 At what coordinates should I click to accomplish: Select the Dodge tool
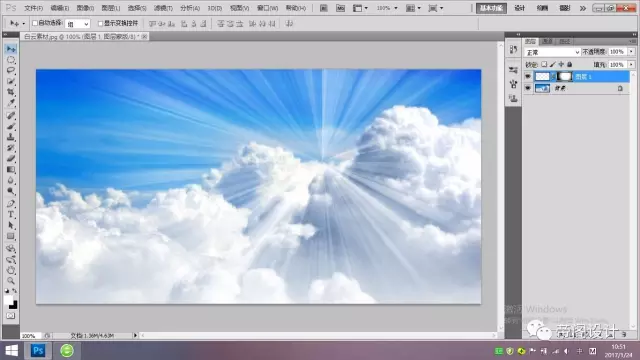click(11, 191)
